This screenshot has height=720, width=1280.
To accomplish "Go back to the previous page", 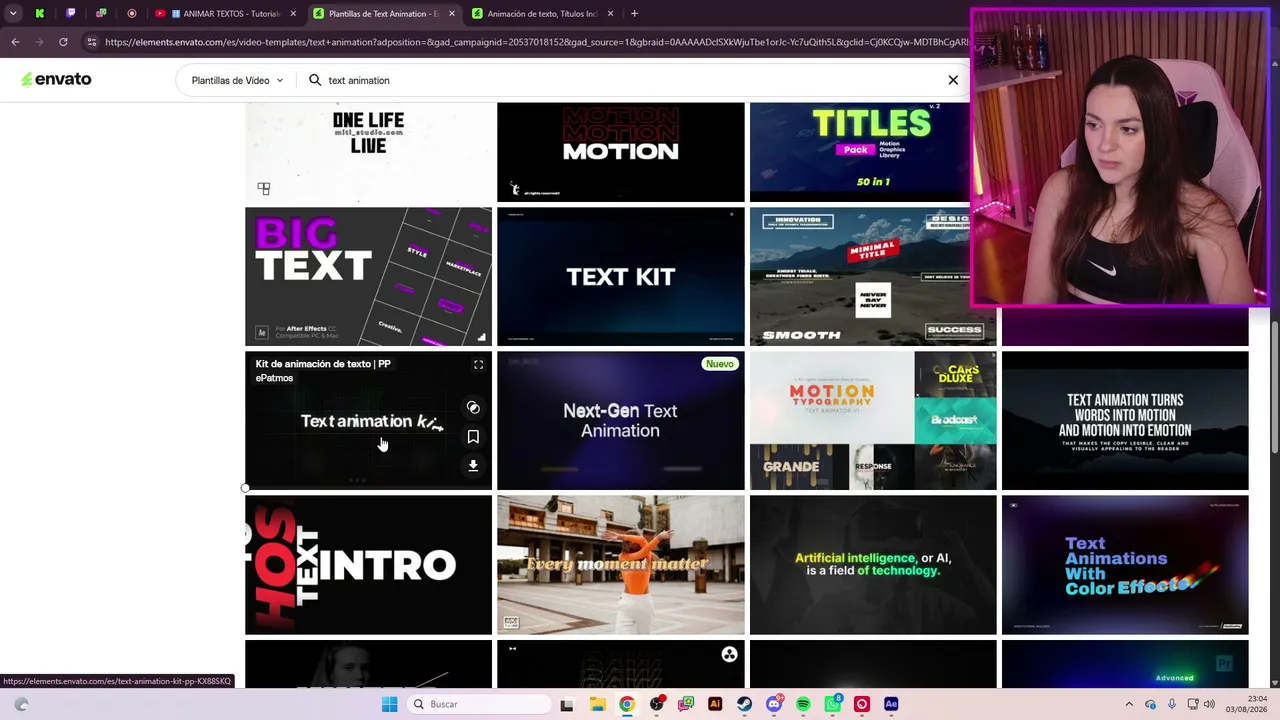I will (15, 42).
